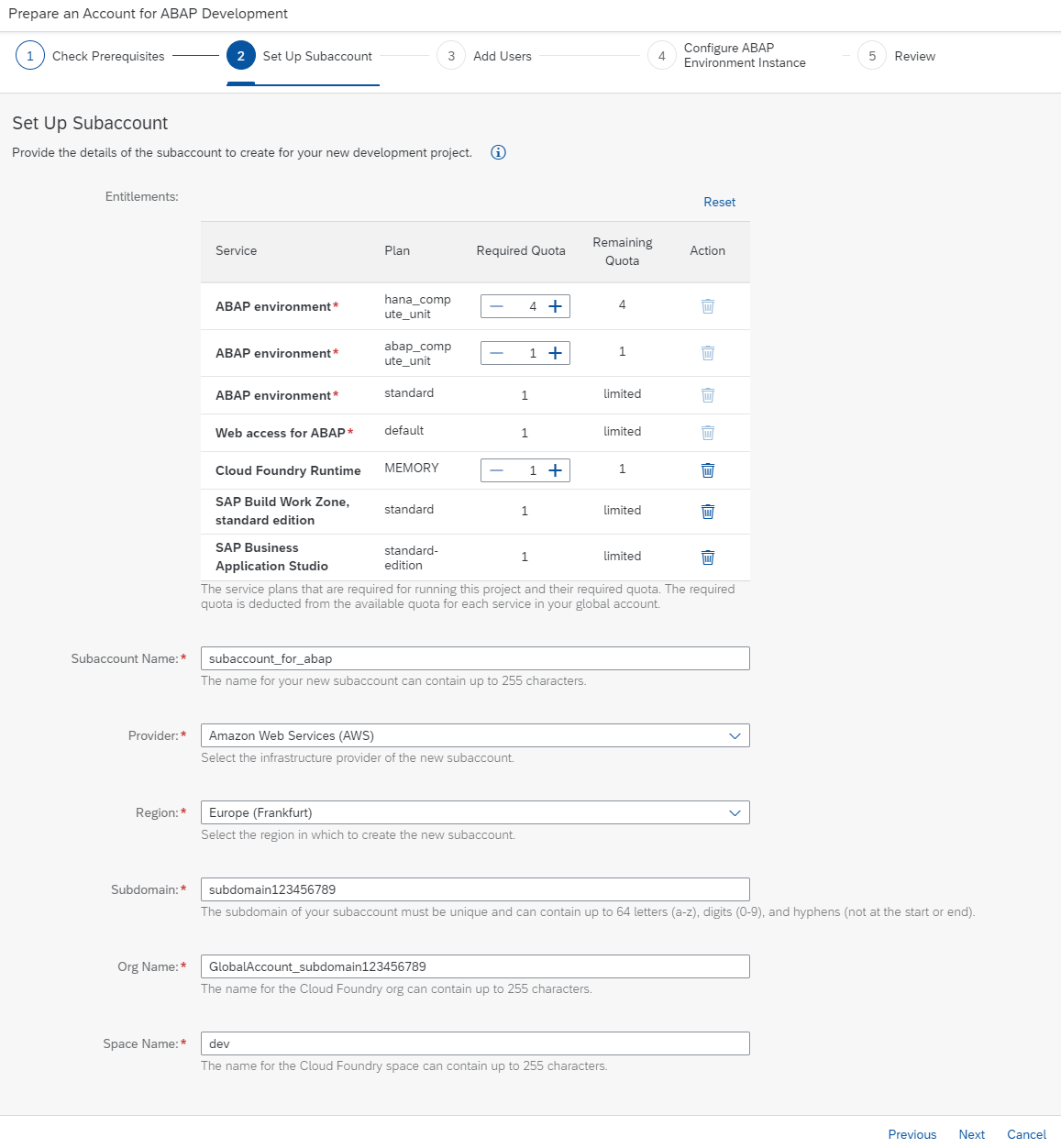Click the 'Set Up Subaccount' page heading
The image size is (1061, 1148).
click(90, 123)
